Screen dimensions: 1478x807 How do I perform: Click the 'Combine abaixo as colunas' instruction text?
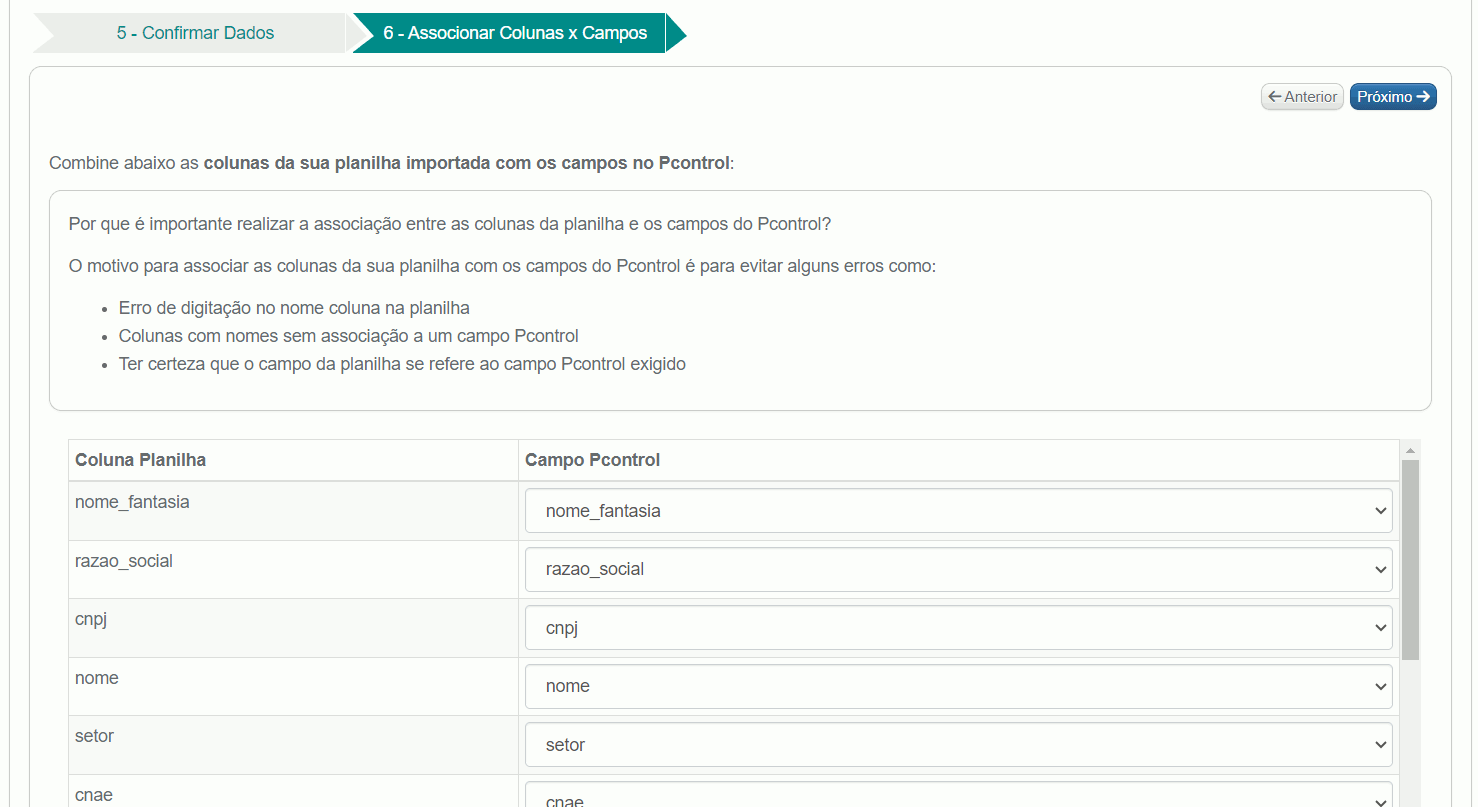(x=392, y=162)
